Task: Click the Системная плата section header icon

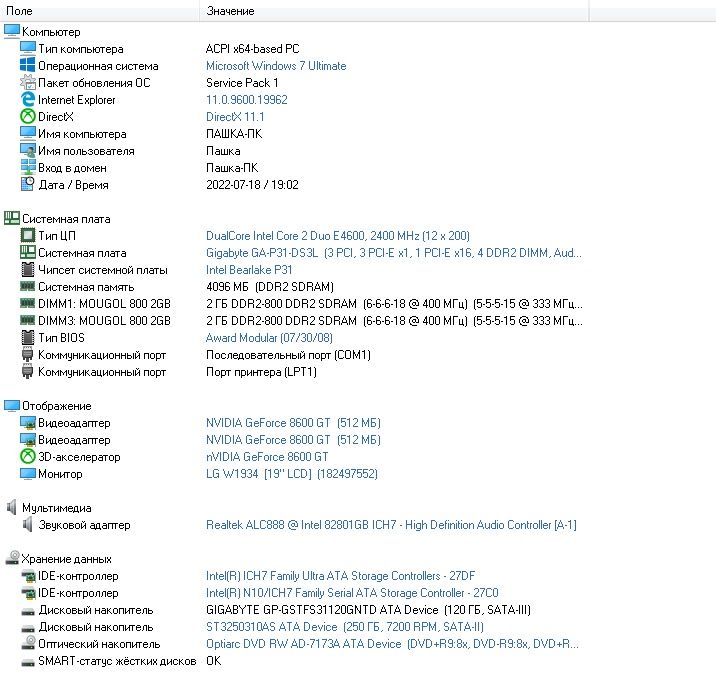Action: point(12,218)
